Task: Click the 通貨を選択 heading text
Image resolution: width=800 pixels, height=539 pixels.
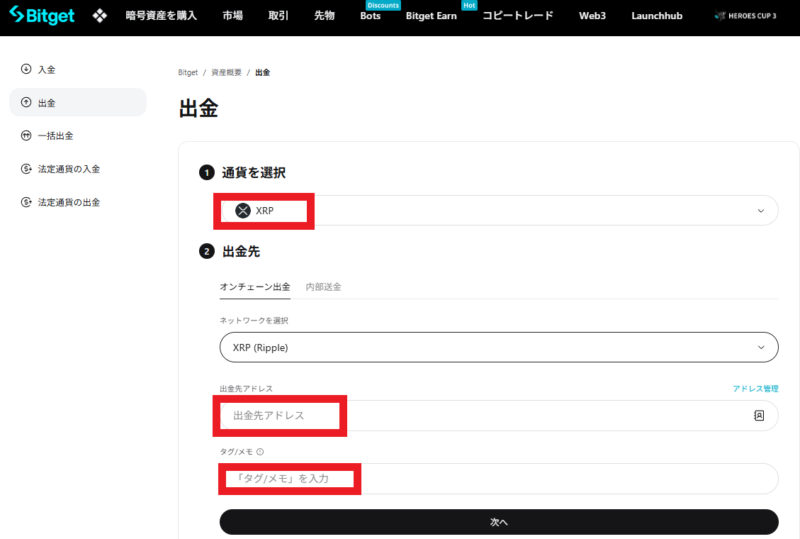Action: point(254,173)
